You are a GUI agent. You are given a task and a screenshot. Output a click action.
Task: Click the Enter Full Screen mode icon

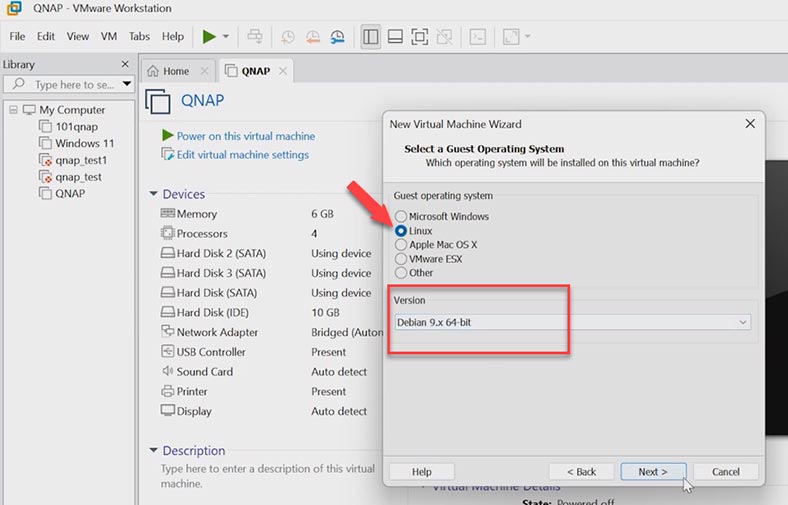[x=420, y=37]
